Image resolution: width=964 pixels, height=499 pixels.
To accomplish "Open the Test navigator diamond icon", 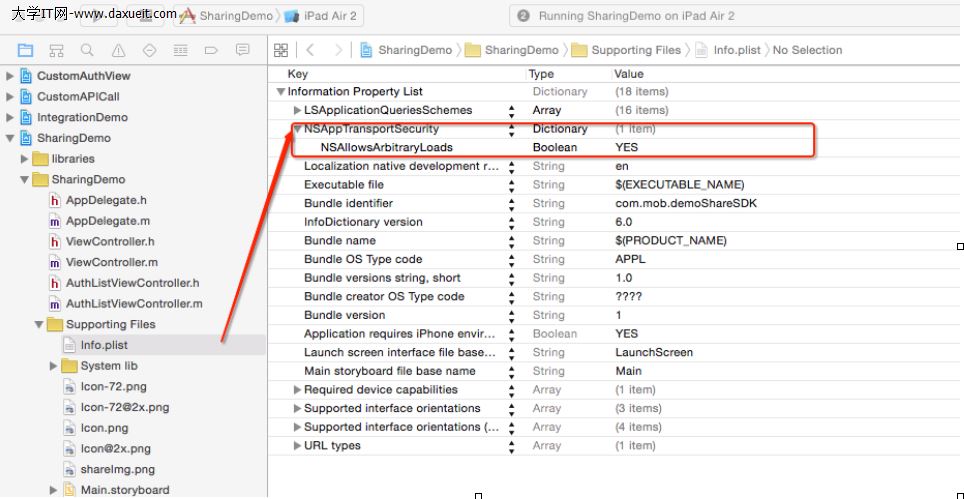I will click(150, 50).
